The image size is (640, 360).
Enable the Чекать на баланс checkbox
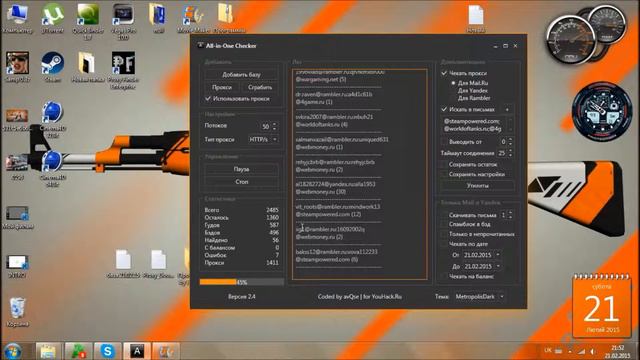pyautogui.click(x=444, y=276)
